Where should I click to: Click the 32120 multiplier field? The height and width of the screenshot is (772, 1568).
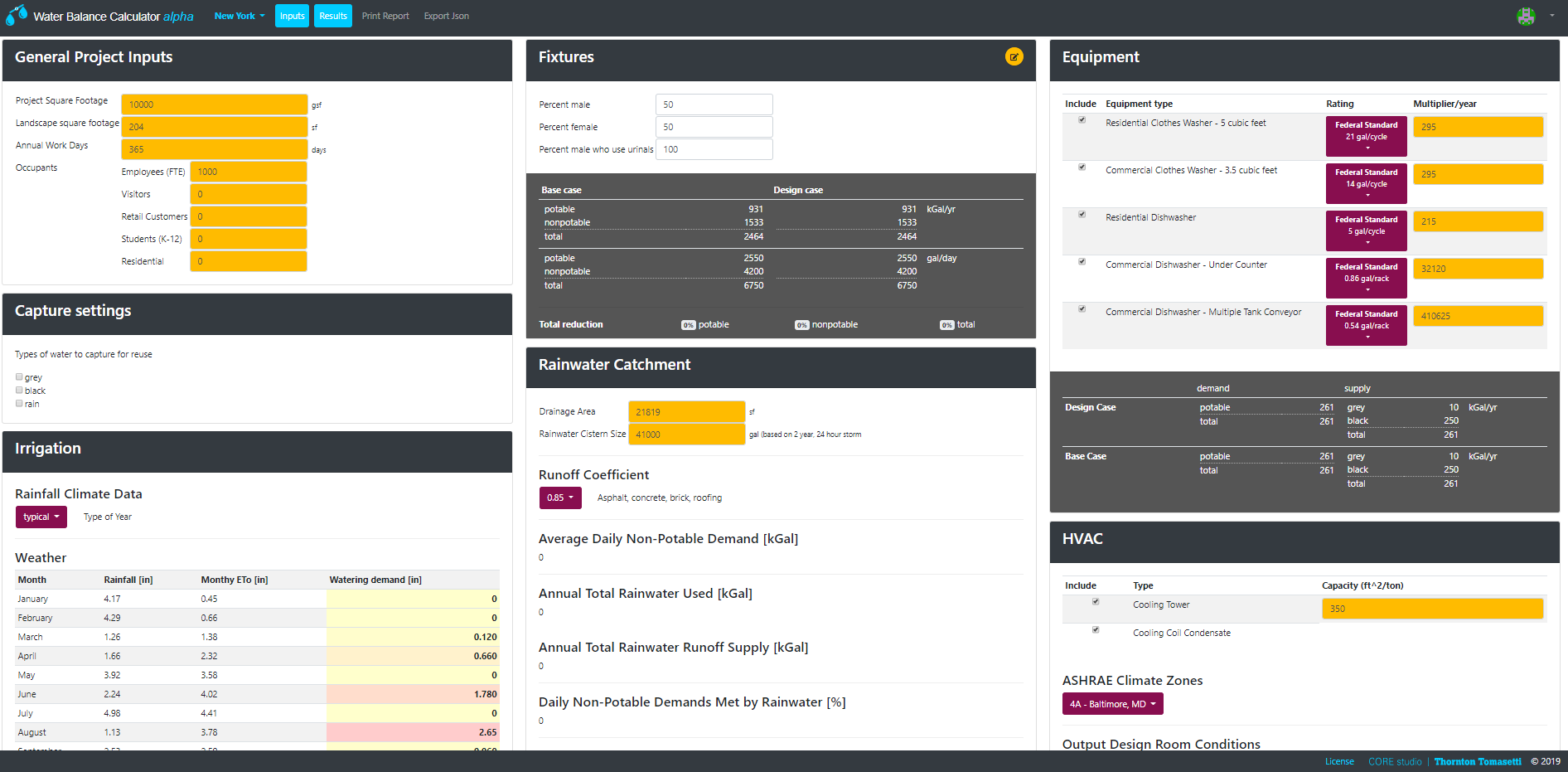[x=1478, y=269]
